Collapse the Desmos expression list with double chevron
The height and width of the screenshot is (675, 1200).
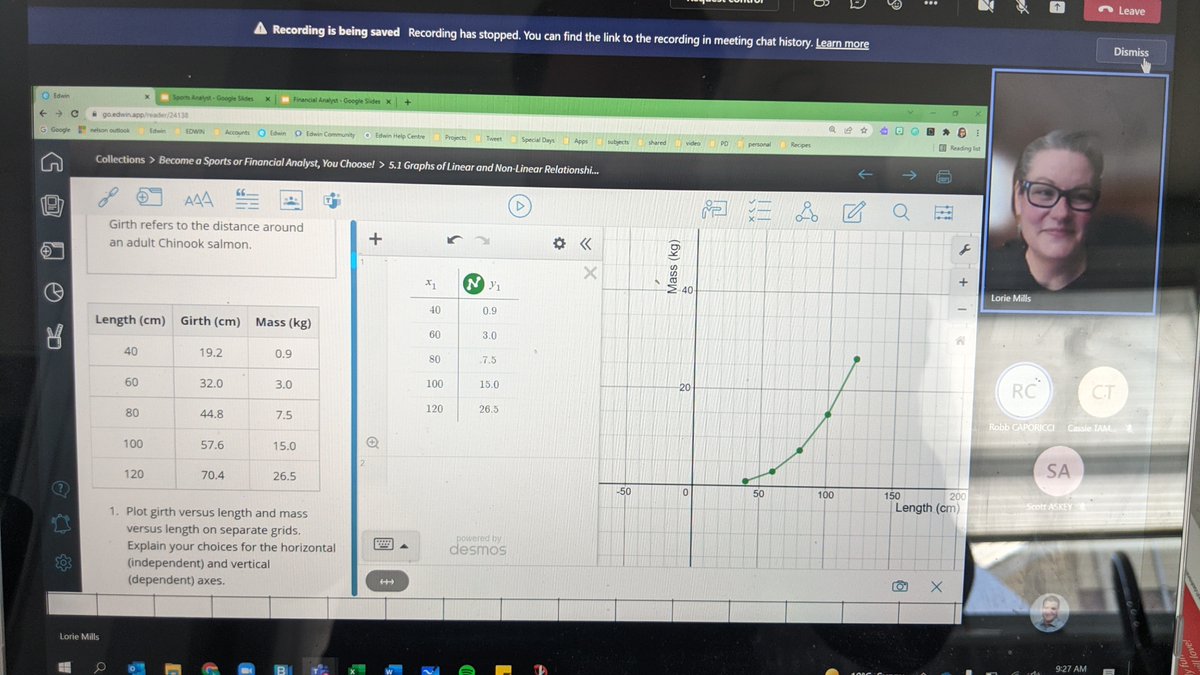[x=585, y=243]
